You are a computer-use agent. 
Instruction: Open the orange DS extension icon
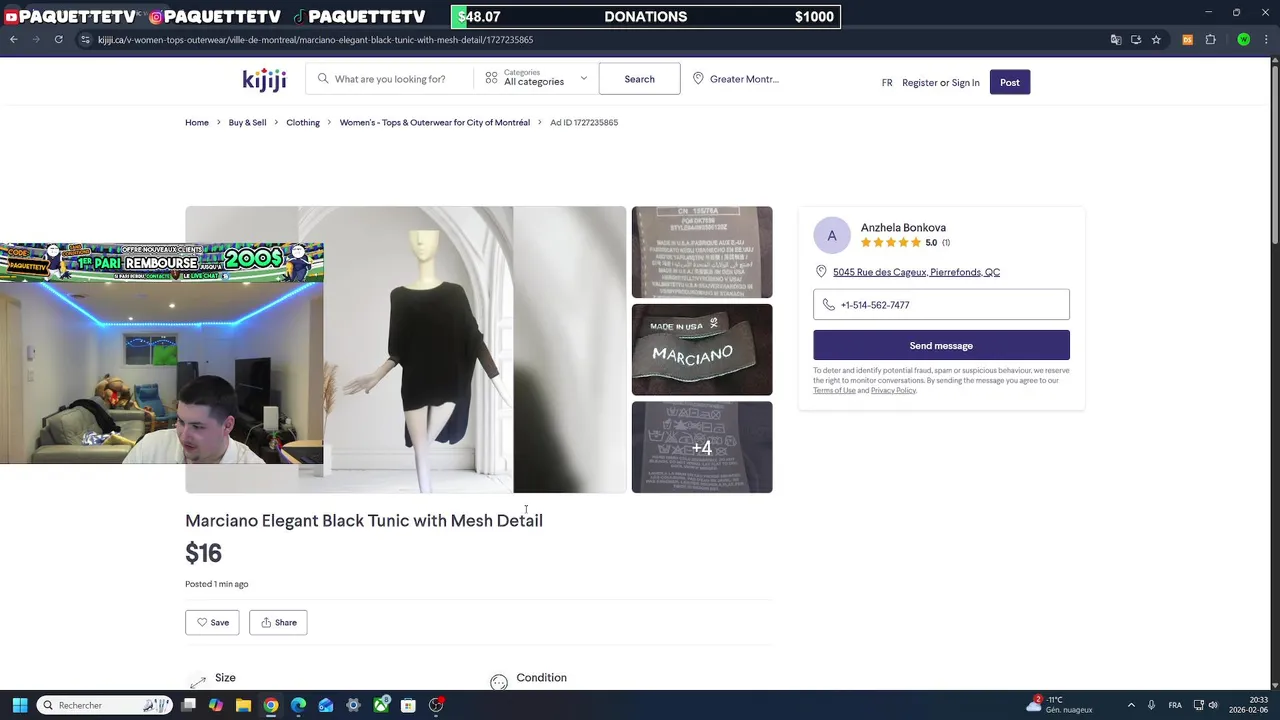[x=1187, y=40]
